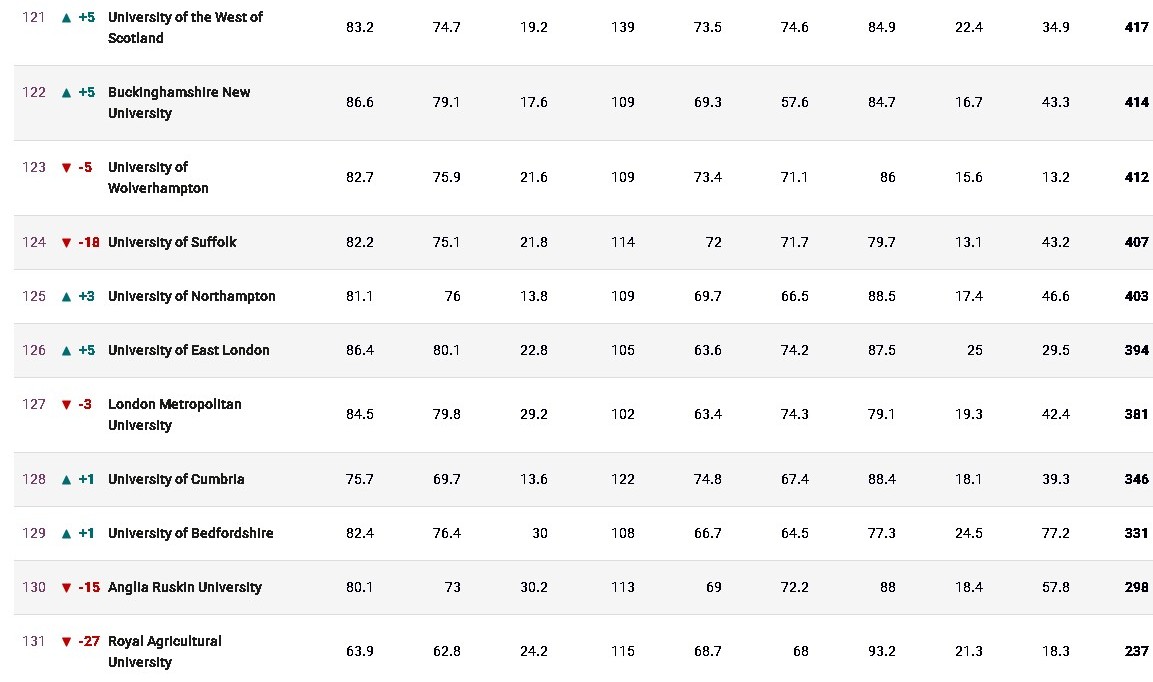Click the green up arrow beside University of Cumbria
This screenshot has height=682, width=1153.
66,480
